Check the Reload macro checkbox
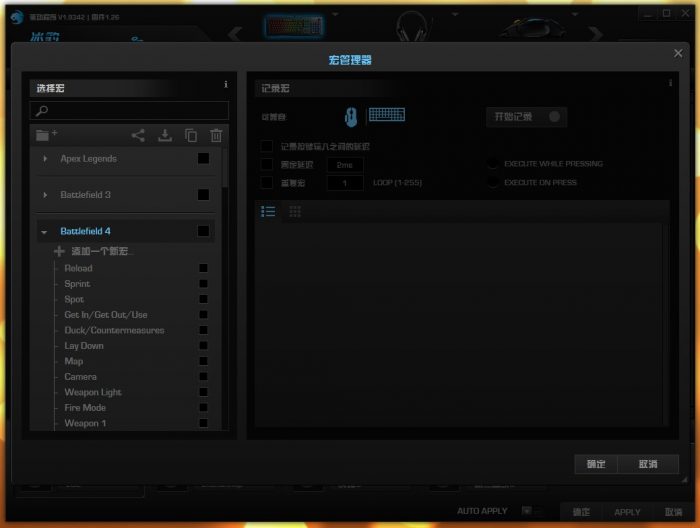700x528 pixels. pyautogui.click(x=204, y=268)
